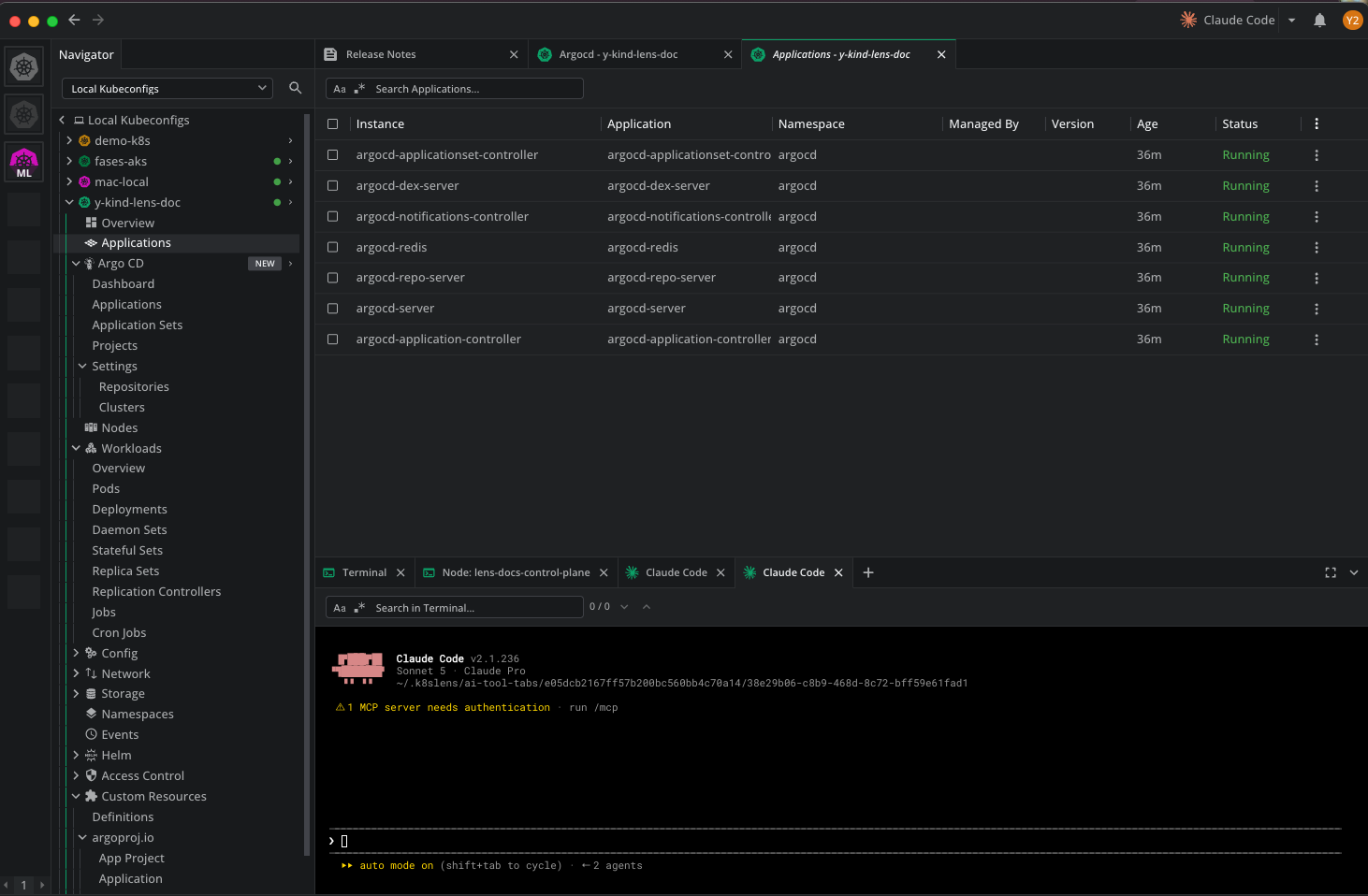1368x896 pixels.
Task: Sort table by Namespace column header
Action: pyautogui.click(x=811, y=124)
